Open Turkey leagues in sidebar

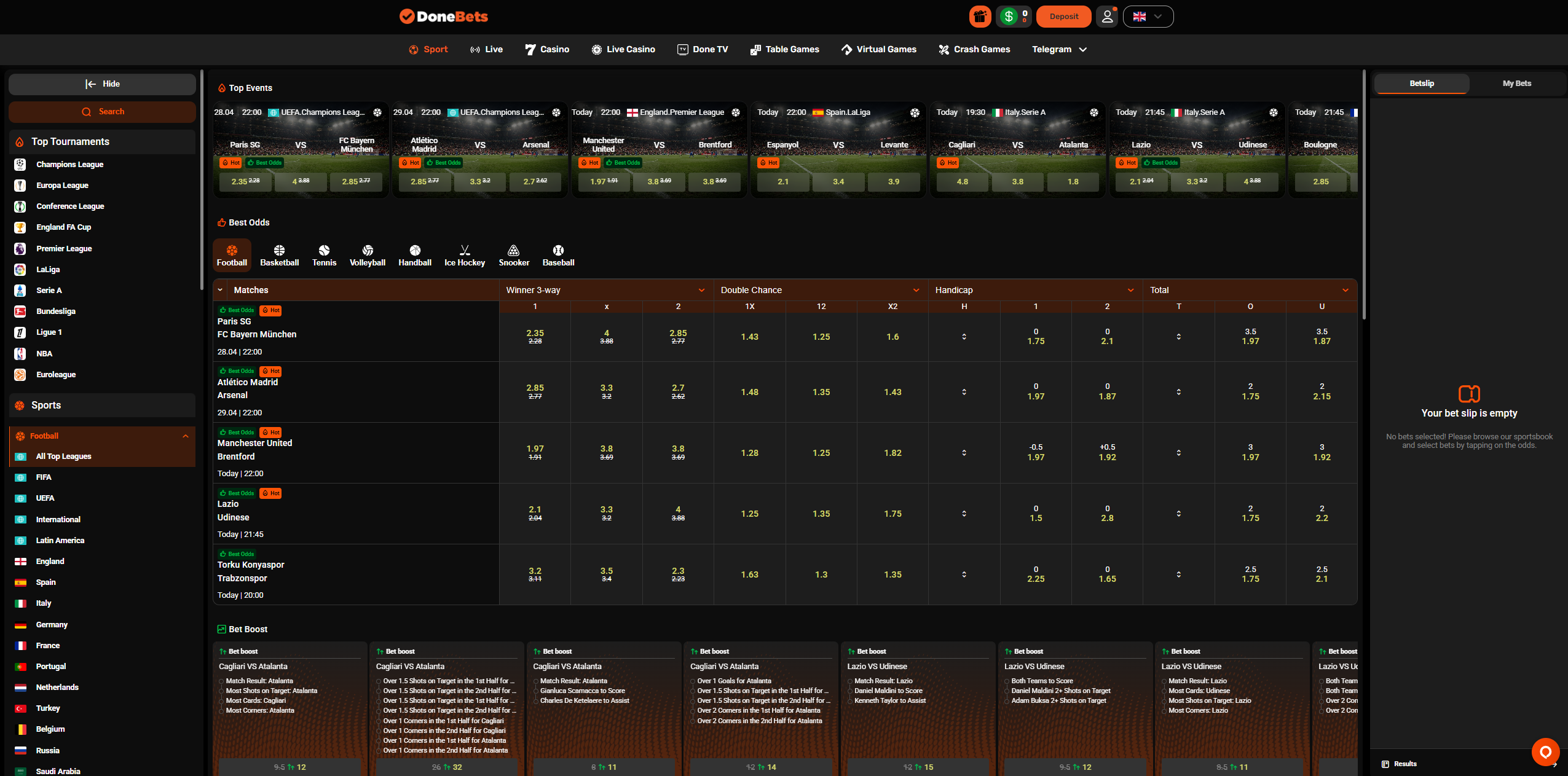click(x=47, y=708)
